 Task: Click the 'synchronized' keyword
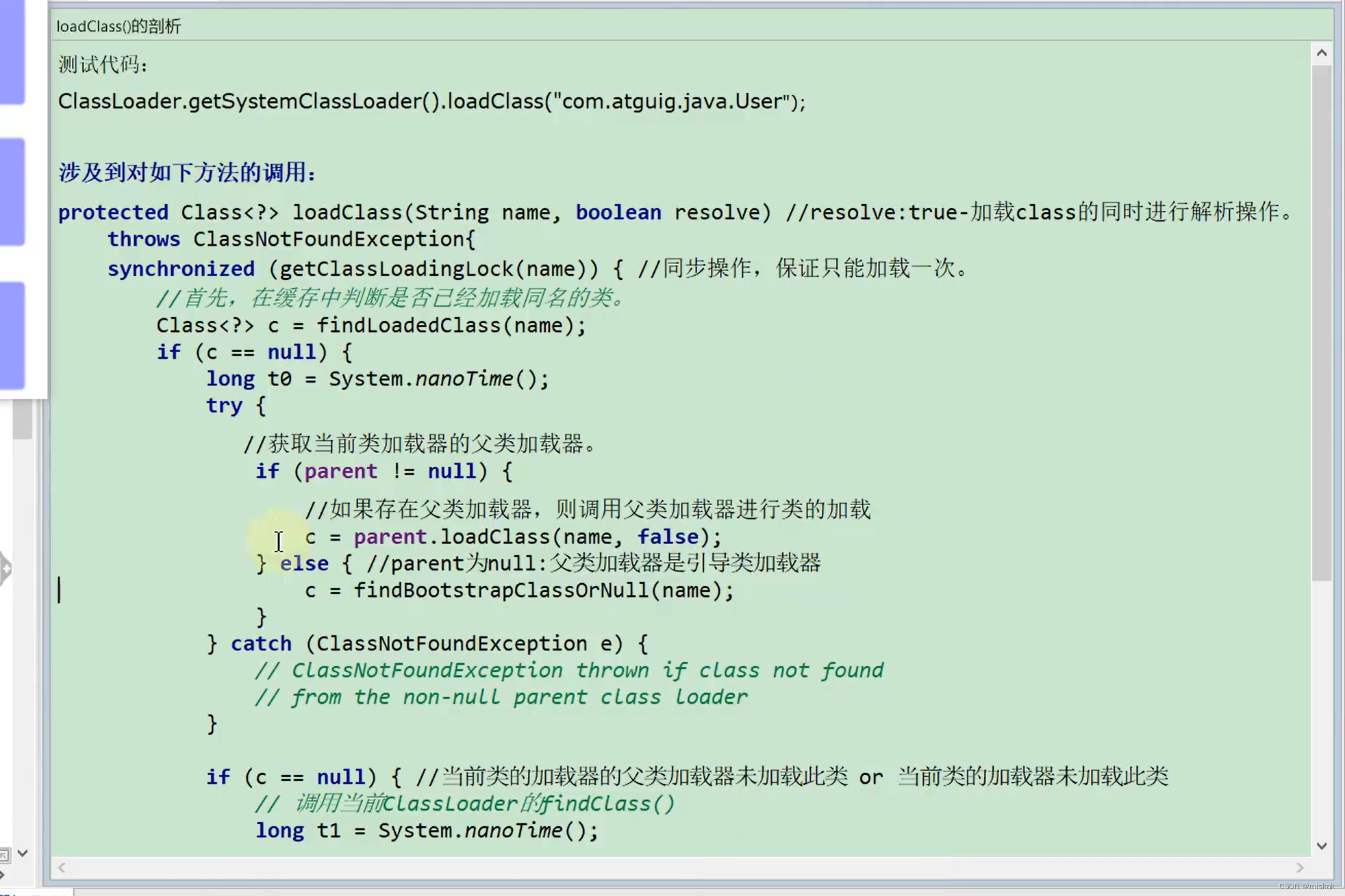(181, 268)
